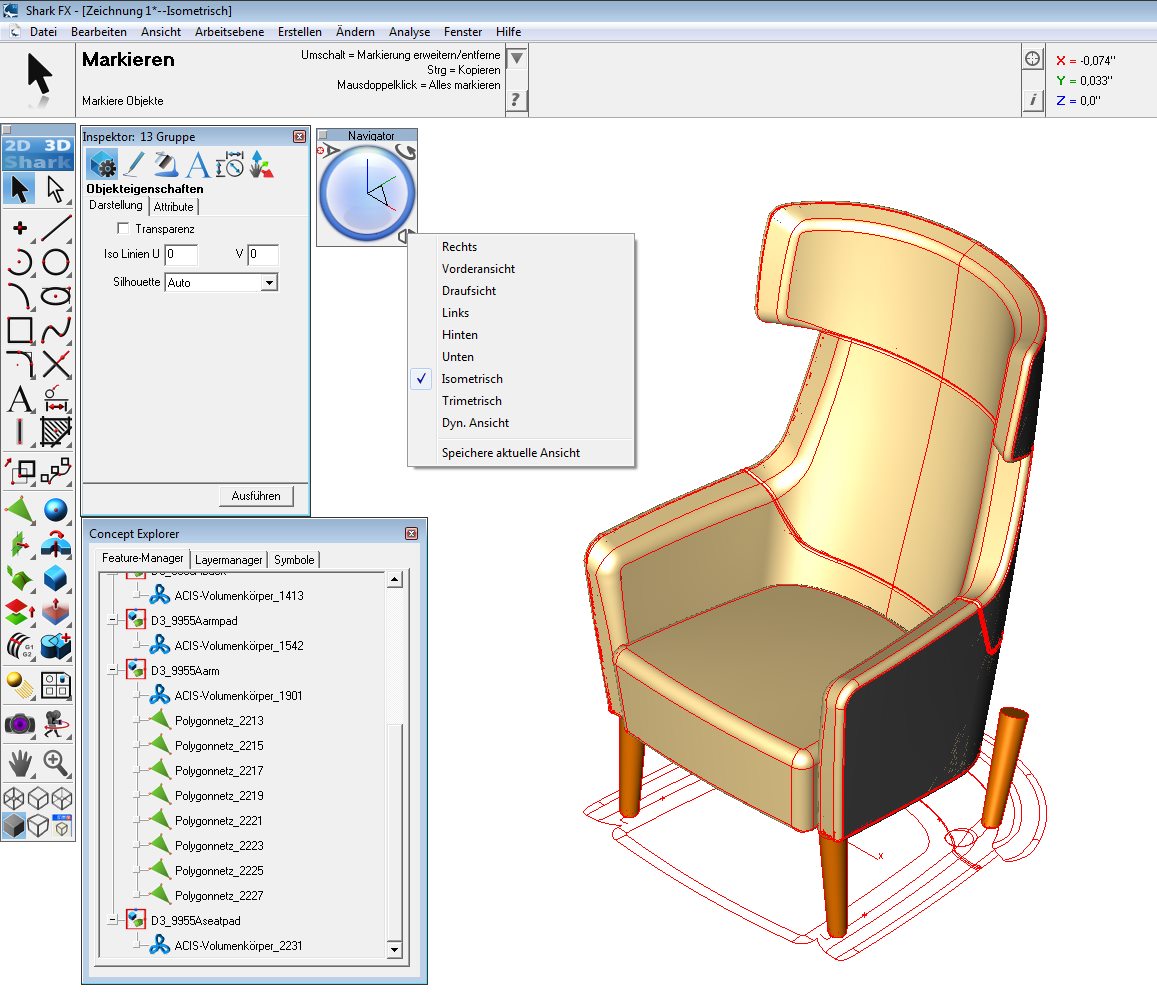The height and width of the screenshot is (998, 1157).
Task: Activate the Text tool in the toolbox
Action: (x=20, y=400)
